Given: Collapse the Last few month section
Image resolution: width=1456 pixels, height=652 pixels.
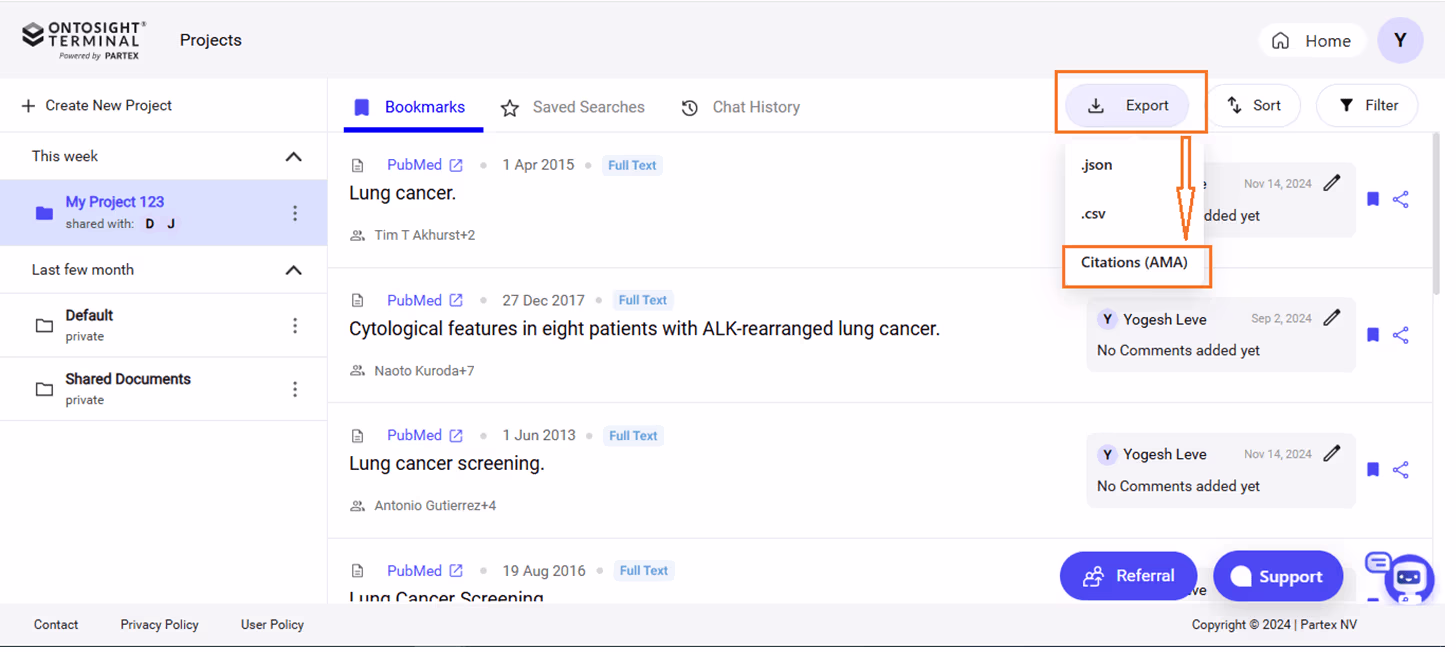Looking at the screenshot, I should click(293, 269).
